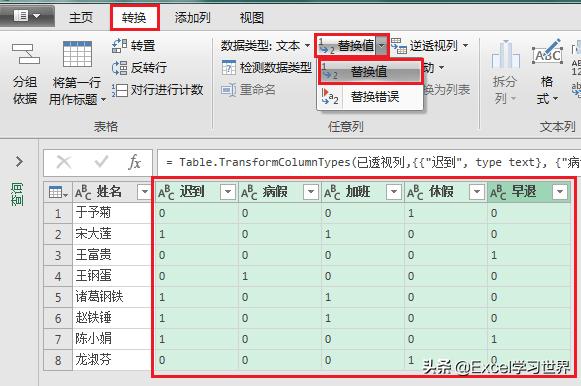Choose 替换错误 from the dropdown menu

(370, 97)
